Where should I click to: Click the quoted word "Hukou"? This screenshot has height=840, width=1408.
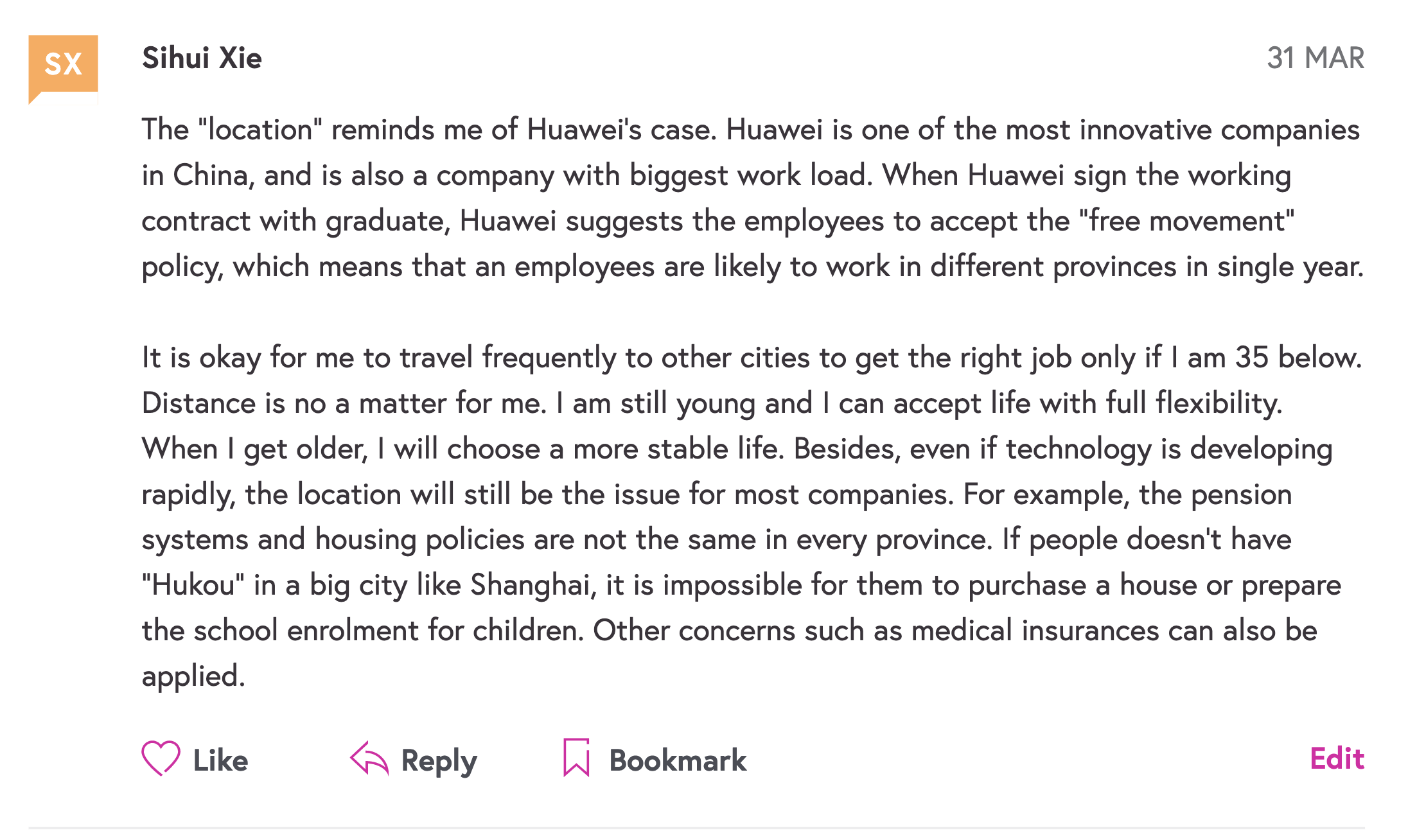click(x=193, y=585)
